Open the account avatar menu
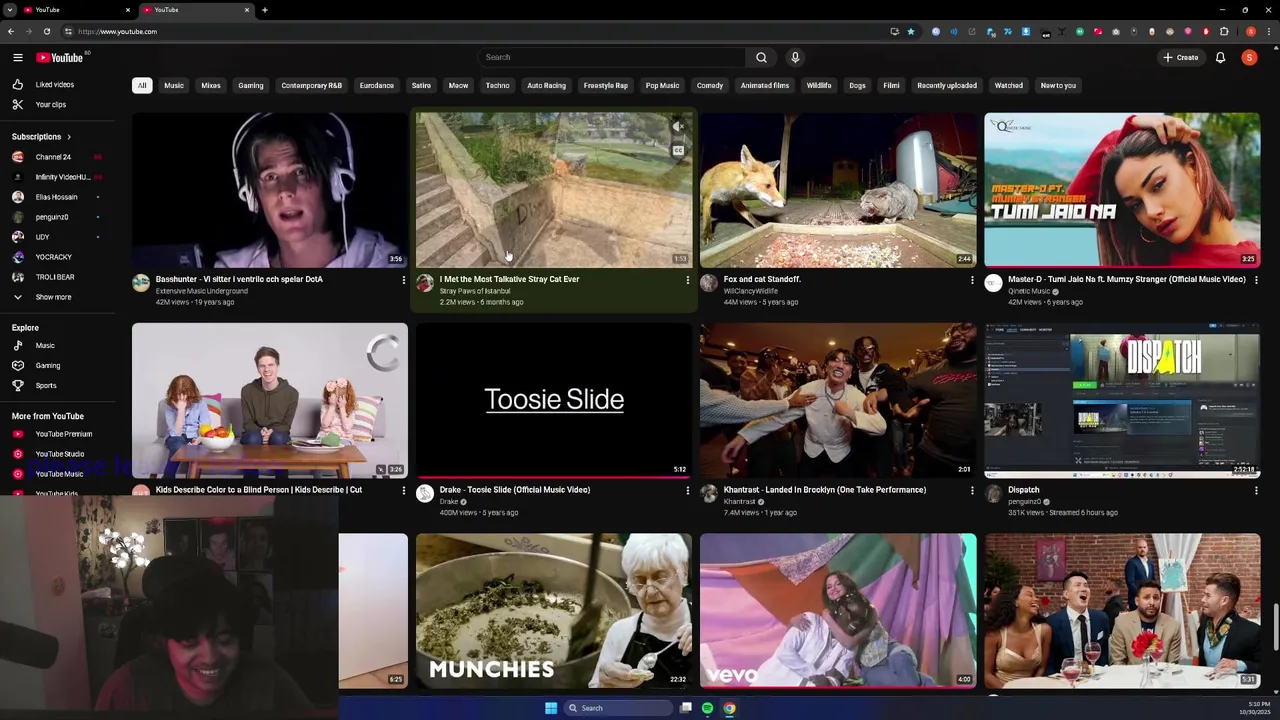Viewport: 1280px width, 720px height. point(1249,57)
